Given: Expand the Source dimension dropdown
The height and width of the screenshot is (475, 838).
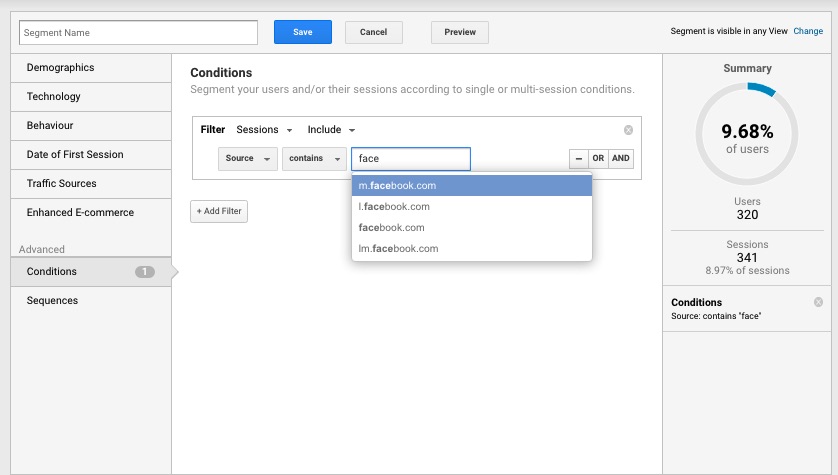Looking at the screenshot, I should 247,159.
